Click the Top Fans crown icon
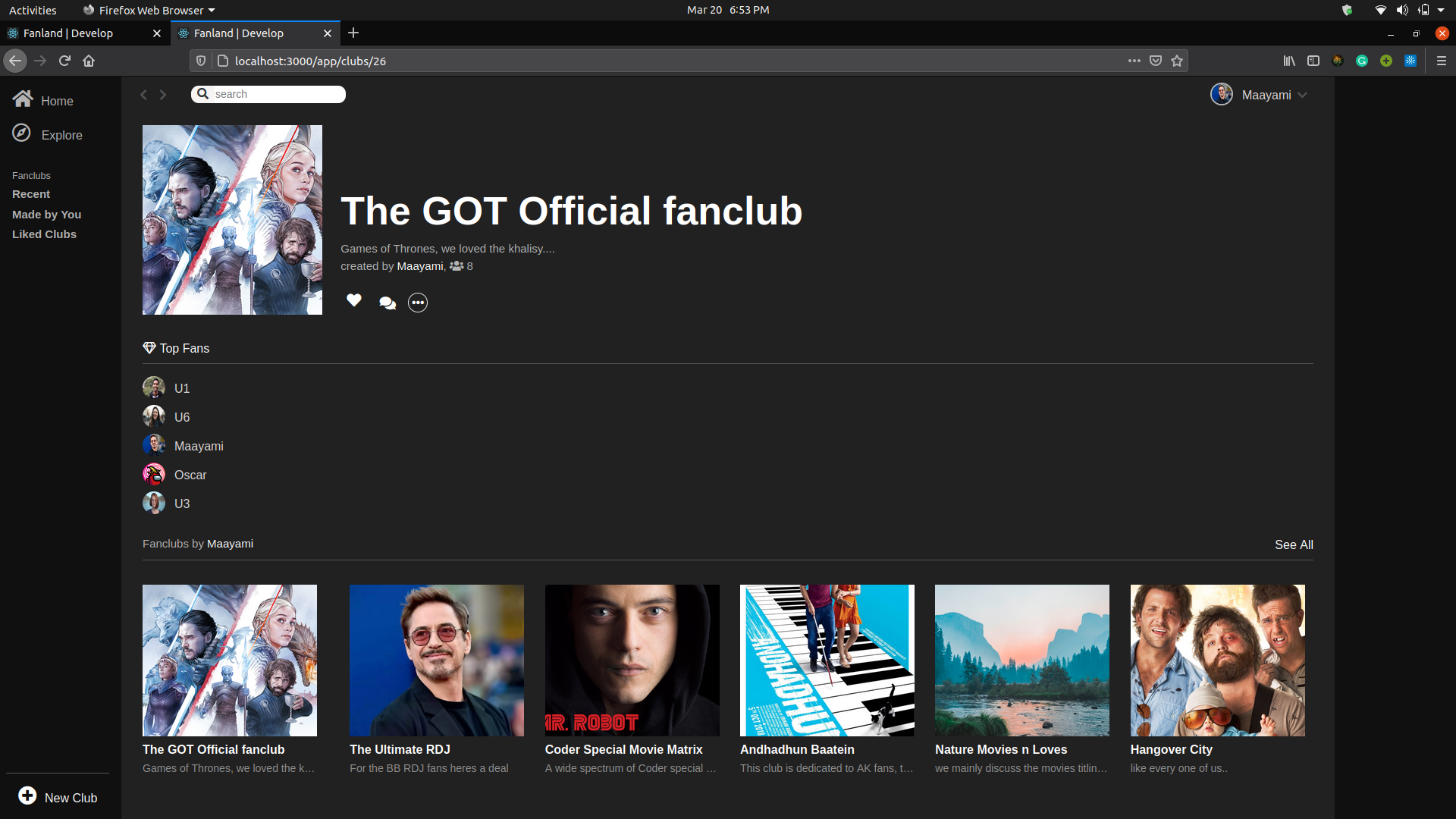Screen dimensions: 1456x819 149,347
